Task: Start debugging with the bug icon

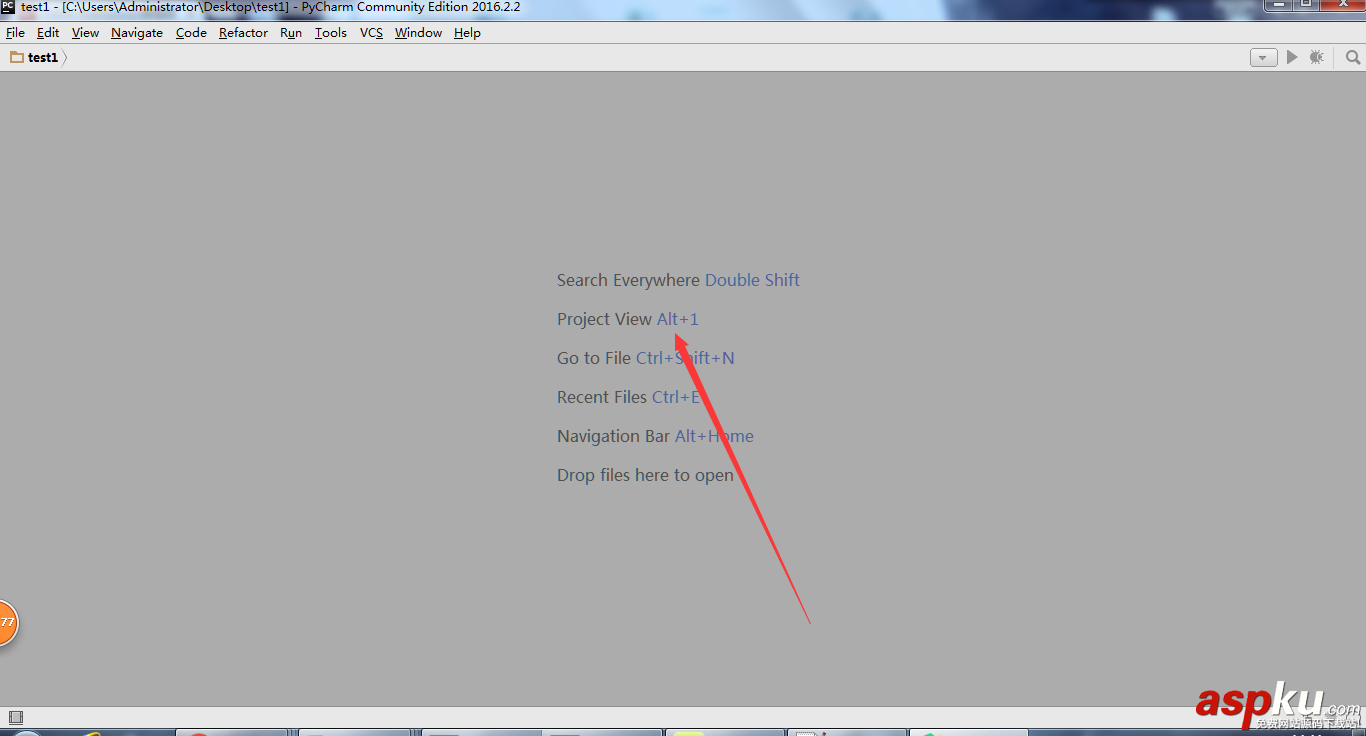Action: (1317, 58)
